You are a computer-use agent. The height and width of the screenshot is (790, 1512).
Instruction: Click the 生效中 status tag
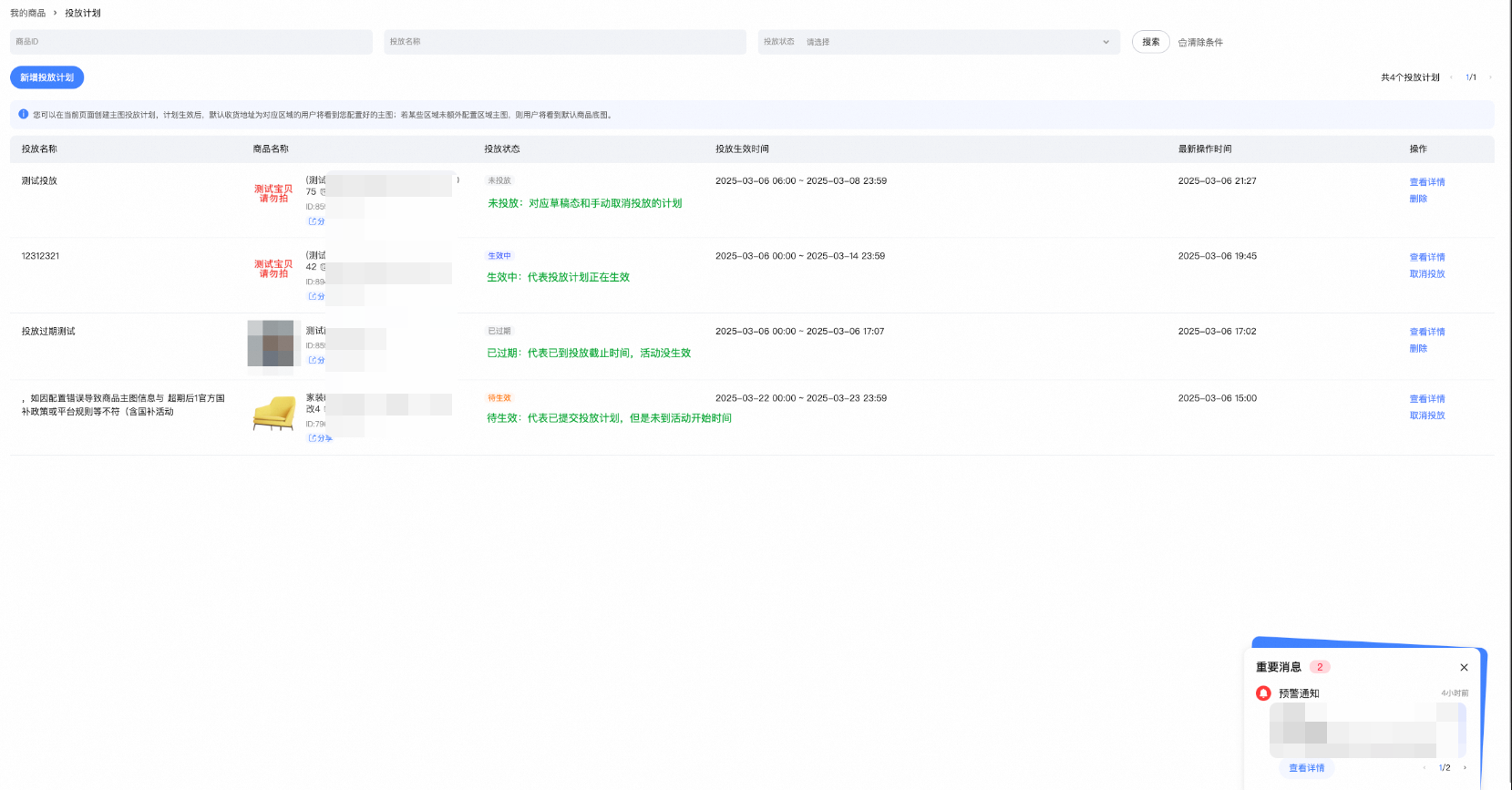coord(499,256)
